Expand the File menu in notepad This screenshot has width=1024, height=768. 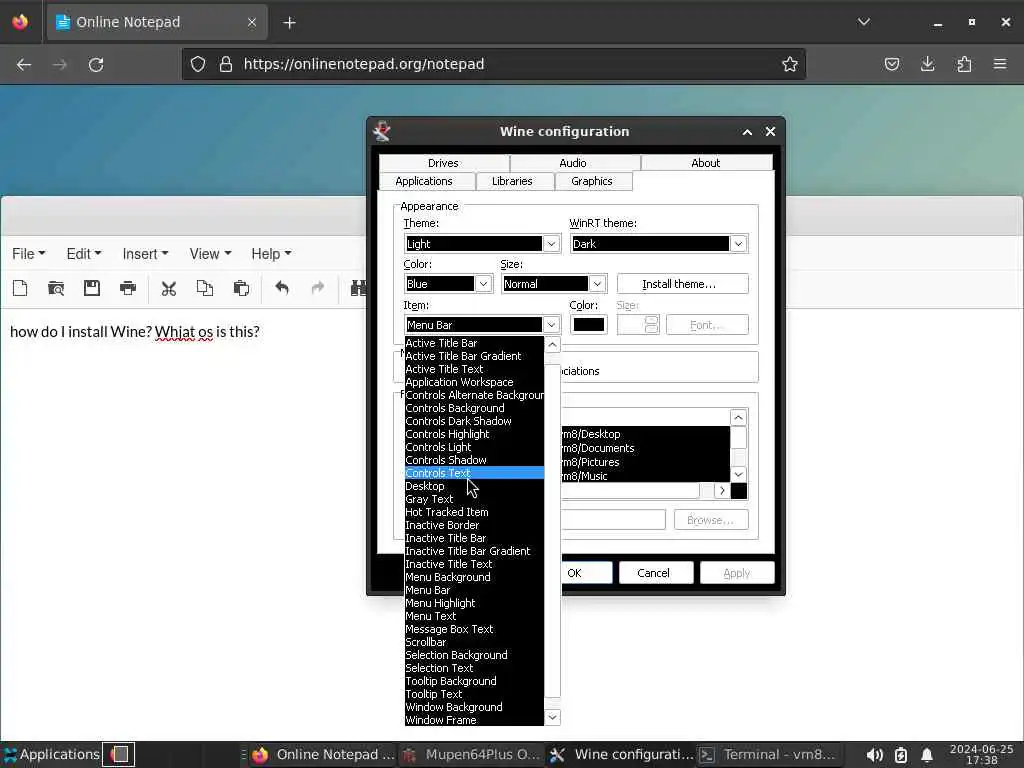tap(28, 254)
